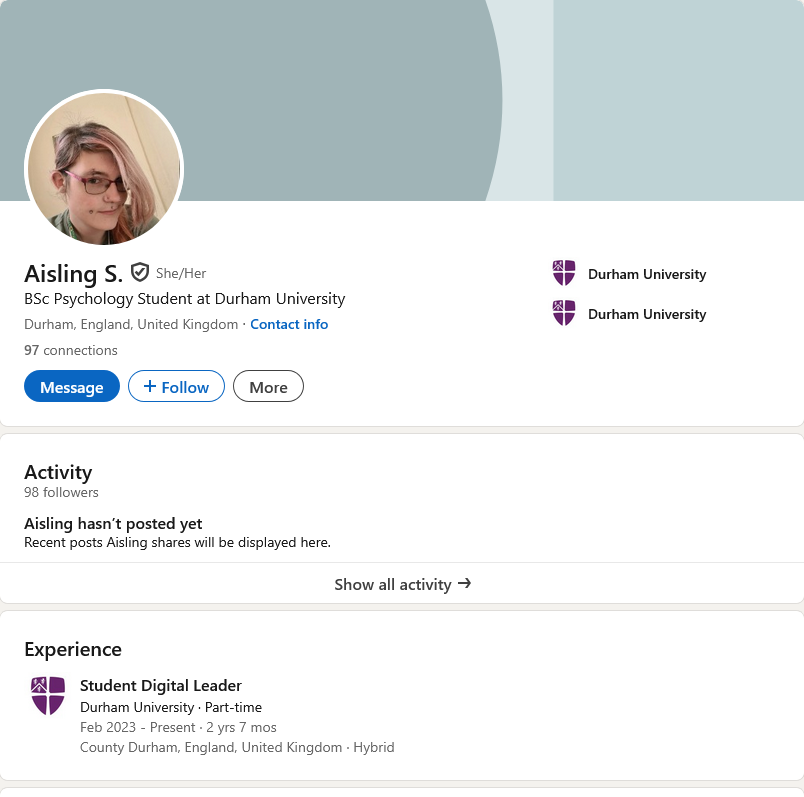Open first Durham University text link
804x797 pixels.
pos(647,274)
